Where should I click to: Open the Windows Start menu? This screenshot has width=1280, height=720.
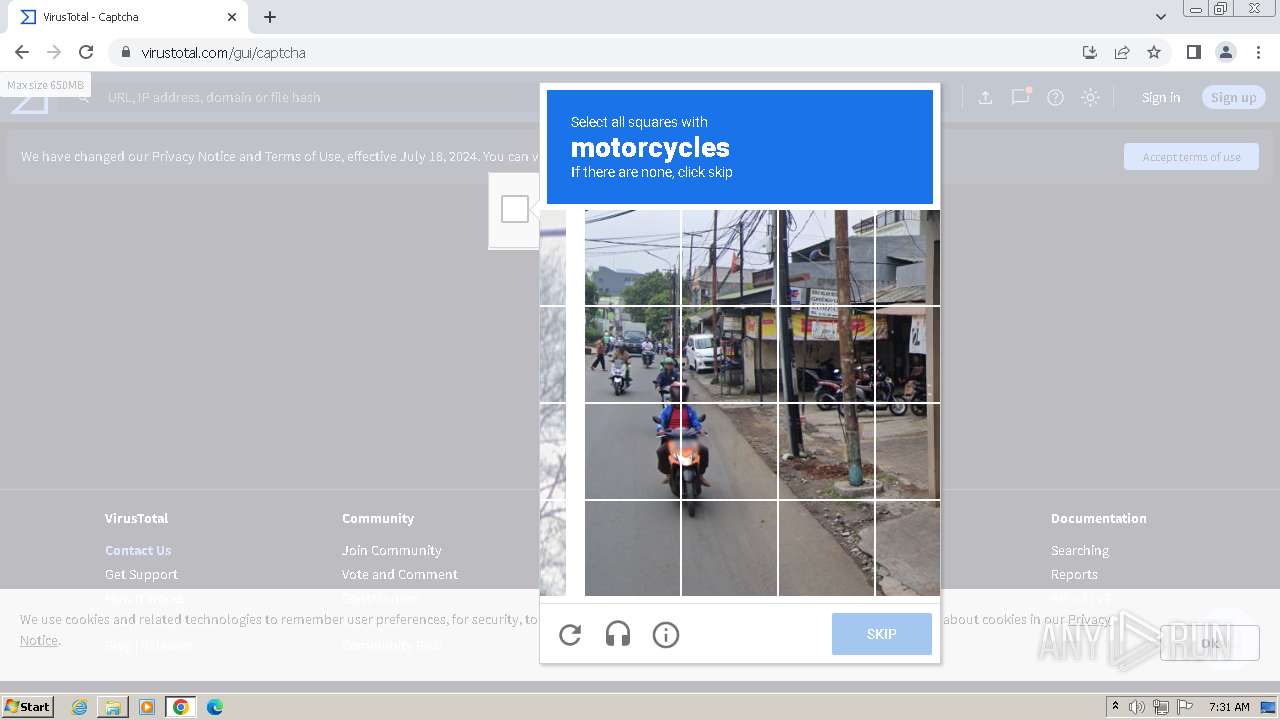pos(28,706)
